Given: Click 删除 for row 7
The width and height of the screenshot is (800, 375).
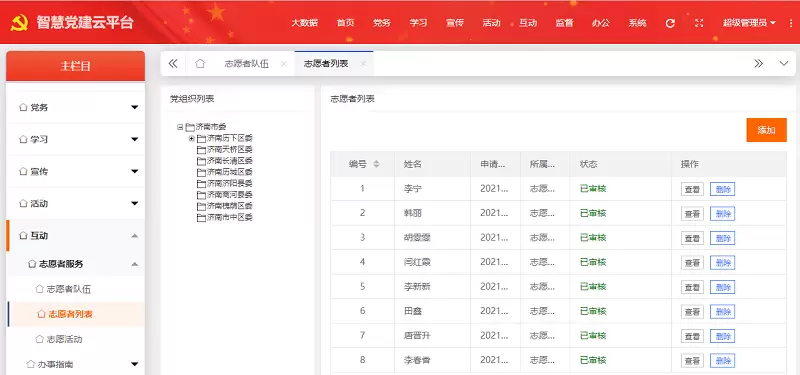Looking at the screenshot, I should [x=722, y=336].
